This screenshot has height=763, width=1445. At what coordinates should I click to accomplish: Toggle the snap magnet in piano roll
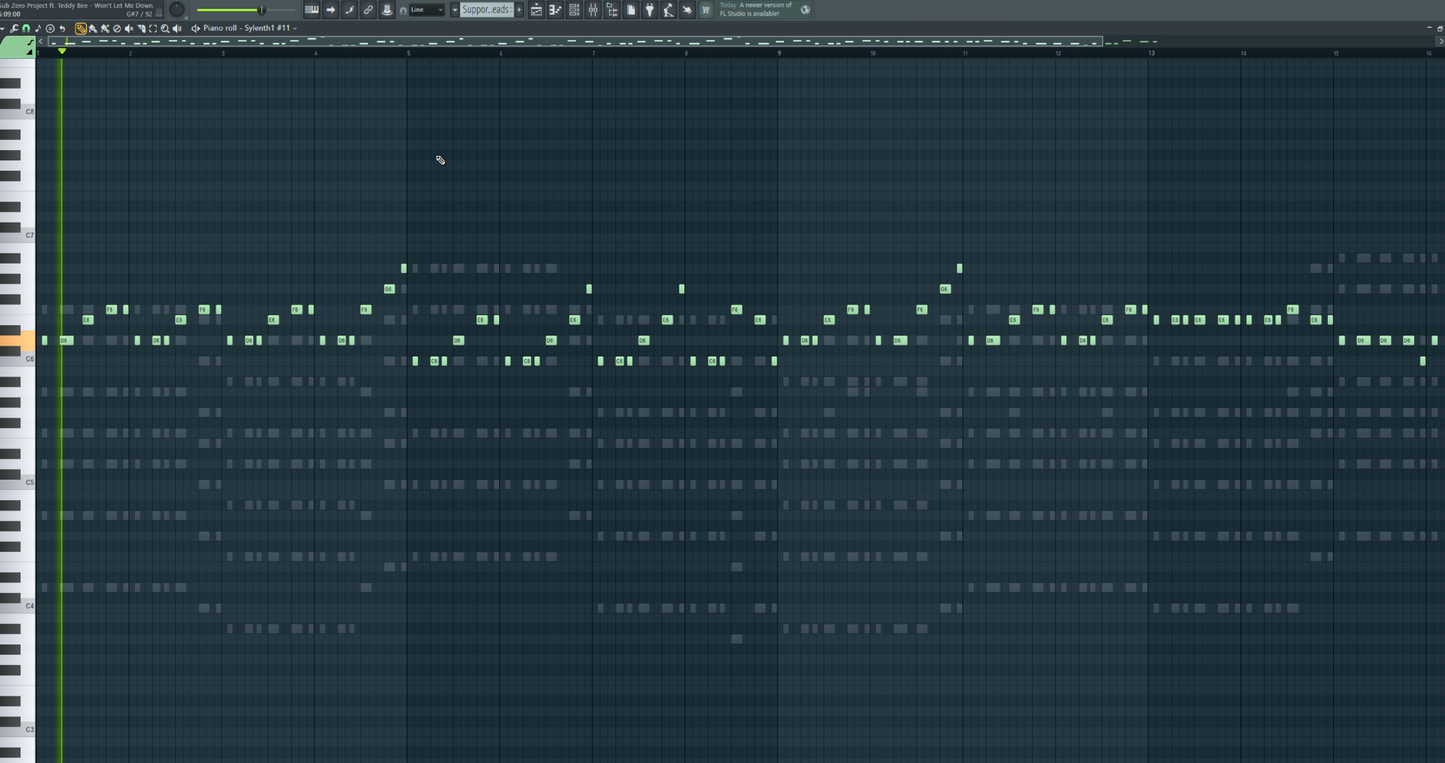[26, 29]
